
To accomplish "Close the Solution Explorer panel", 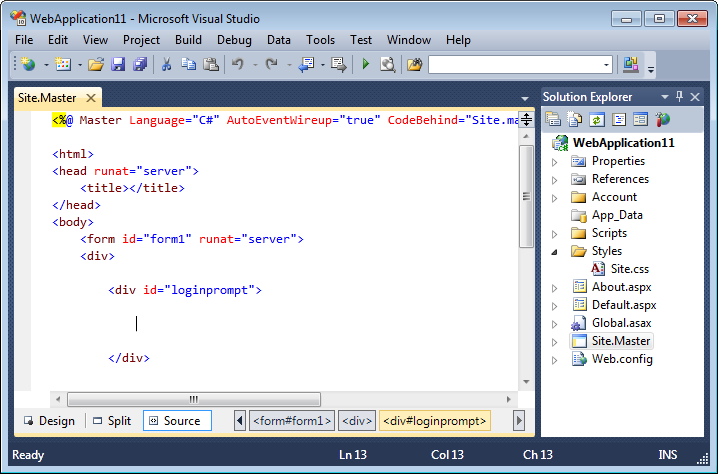I will pos(695,97).
